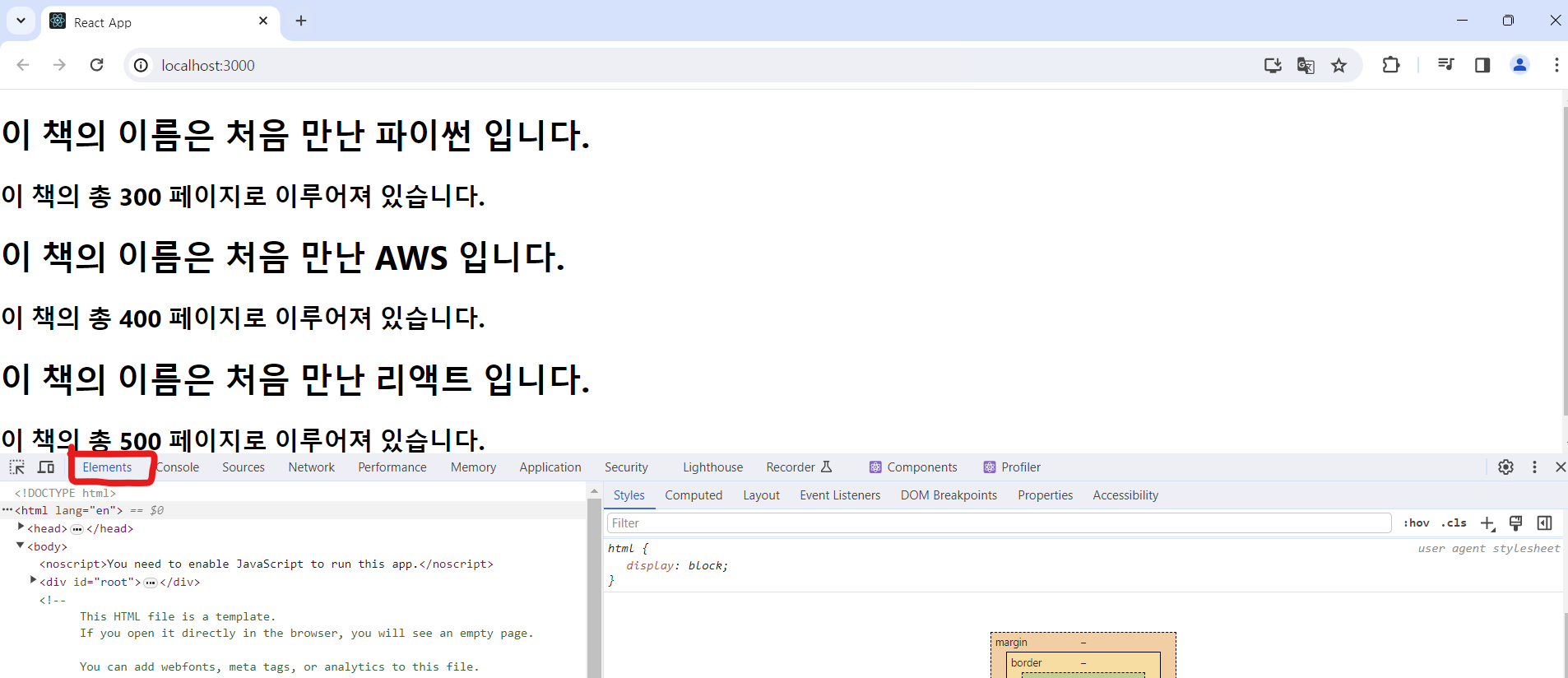The width and height of the screenshot is (1568, 678).
Task: Open the React Profiler tab
Action: click(x=1012, y=467)
